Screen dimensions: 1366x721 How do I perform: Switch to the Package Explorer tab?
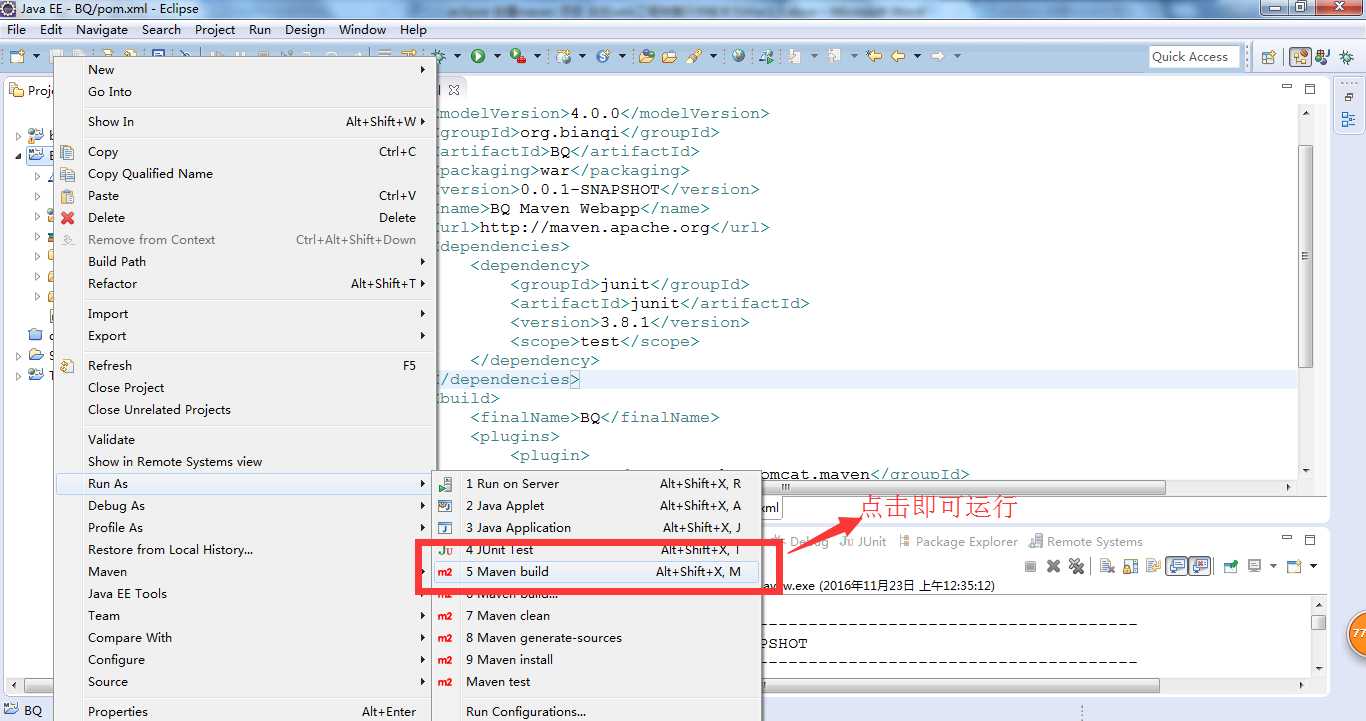(957, 541)
